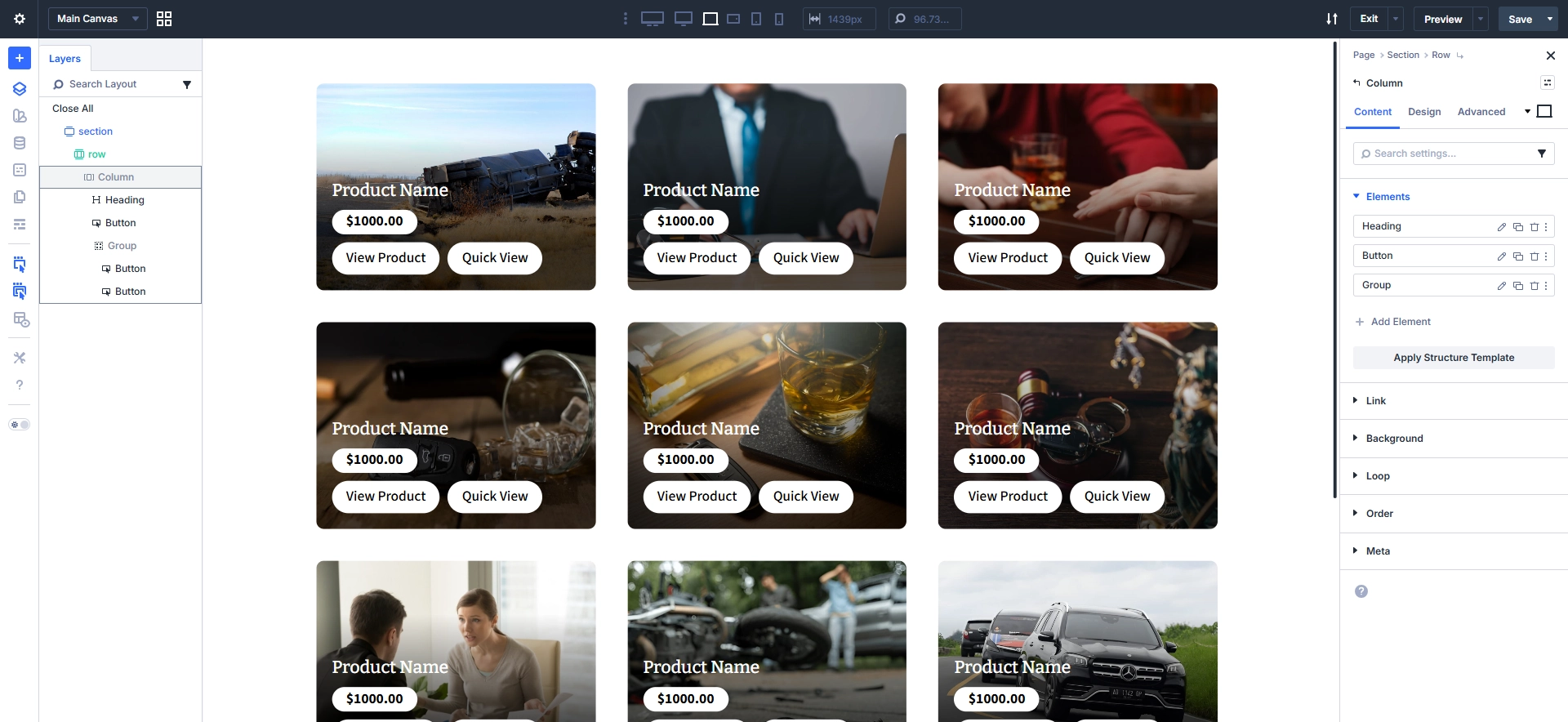Click Close All in Layers panel
This screenshot has height=722, width=1568.
pyautogui.click(x=73, y=109)
